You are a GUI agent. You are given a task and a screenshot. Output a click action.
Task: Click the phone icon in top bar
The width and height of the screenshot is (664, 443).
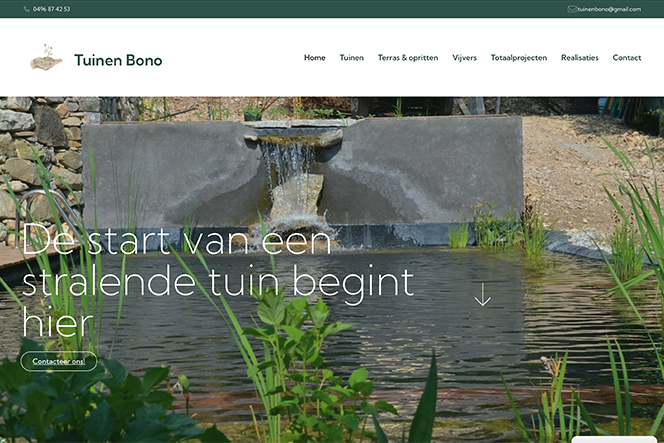pos(26,9)
